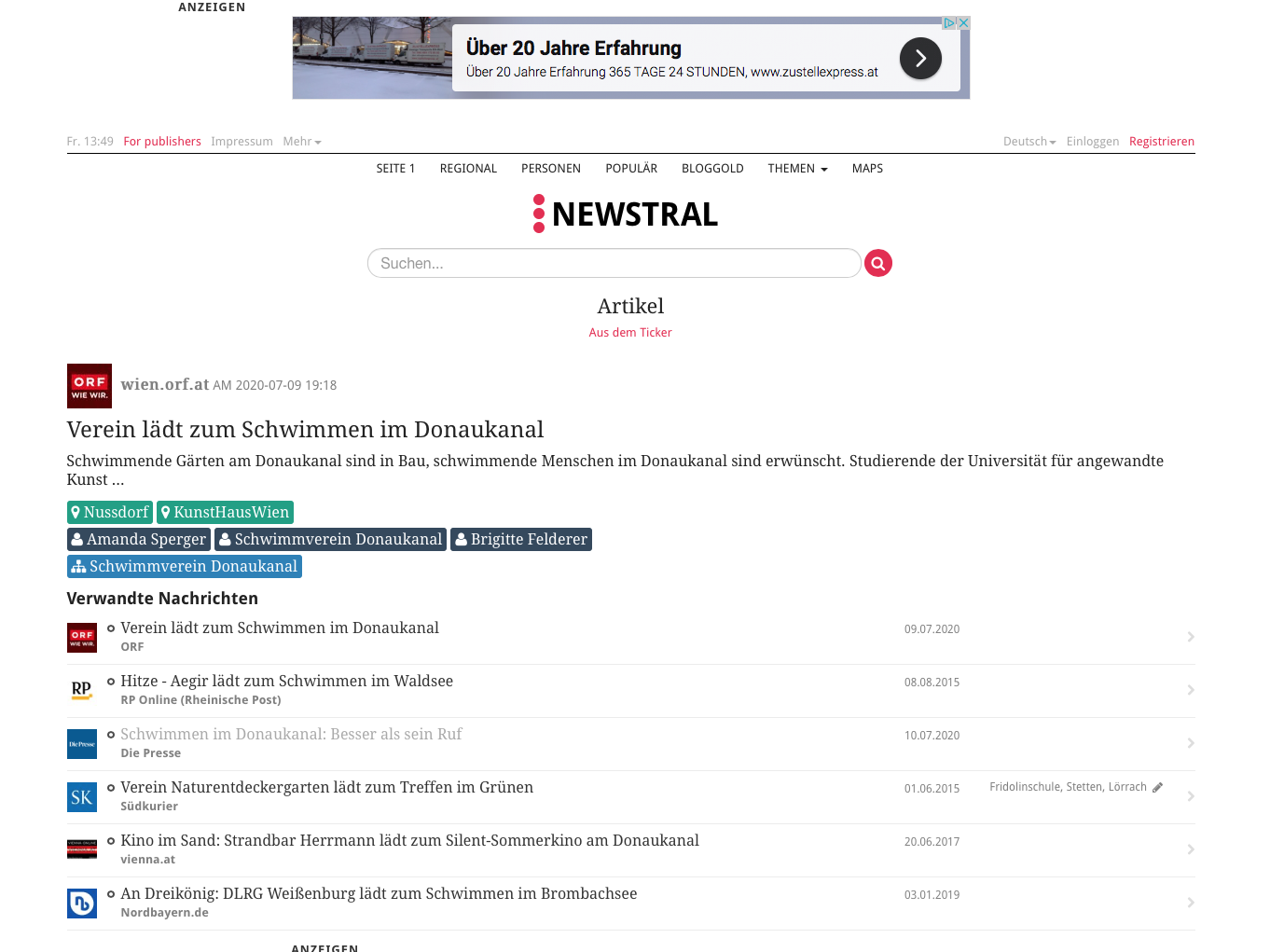Open the AdChoices info icon

[x=949, y=23]
